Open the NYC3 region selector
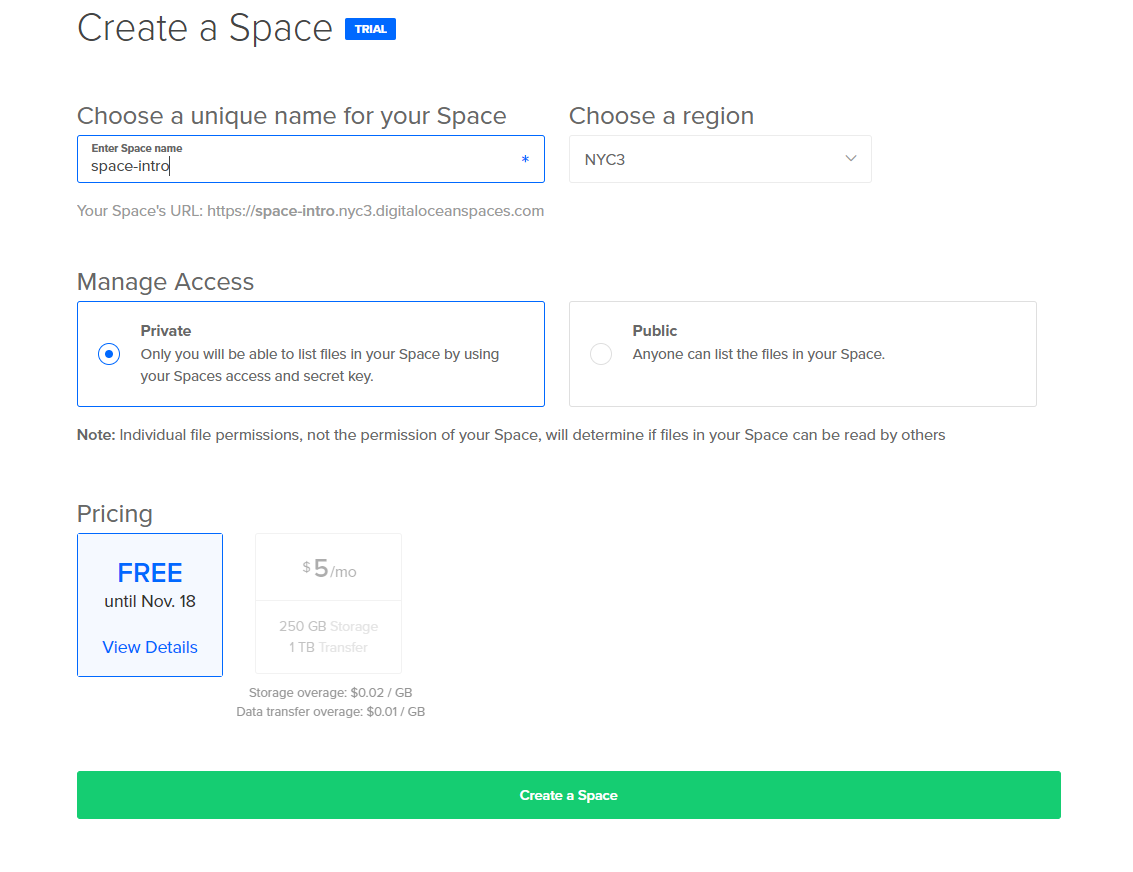This screenshot has height=872, width=1133. coord(719,159)
